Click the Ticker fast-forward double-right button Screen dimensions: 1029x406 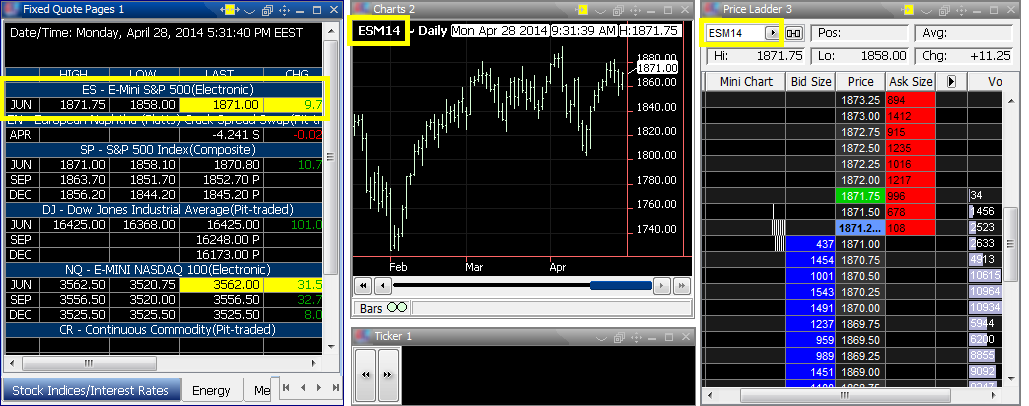click(x=388, y=375)
